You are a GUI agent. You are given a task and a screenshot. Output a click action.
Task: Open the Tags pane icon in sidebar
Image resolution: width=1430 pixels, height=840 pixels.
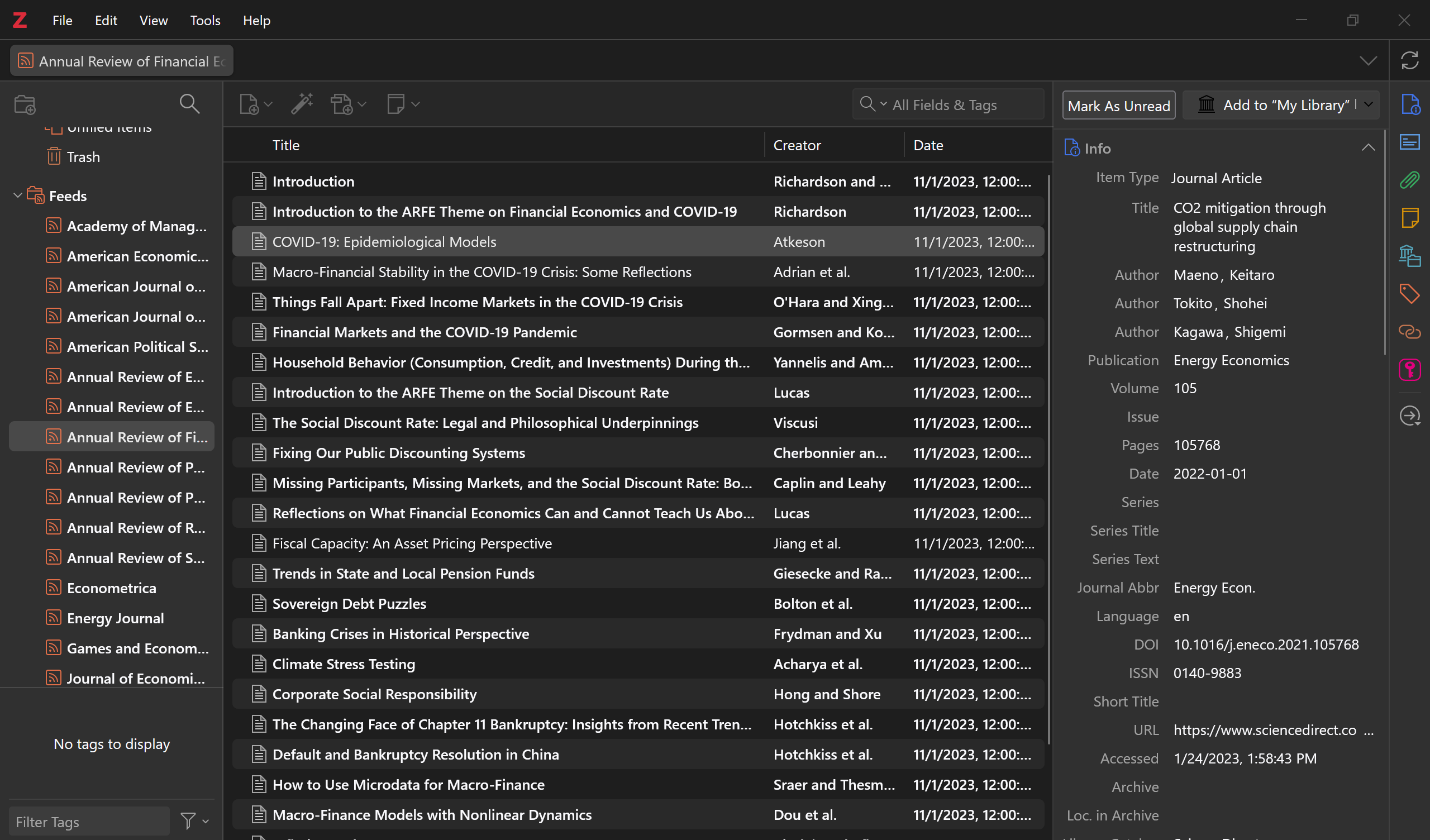(x=1409, y=293)
